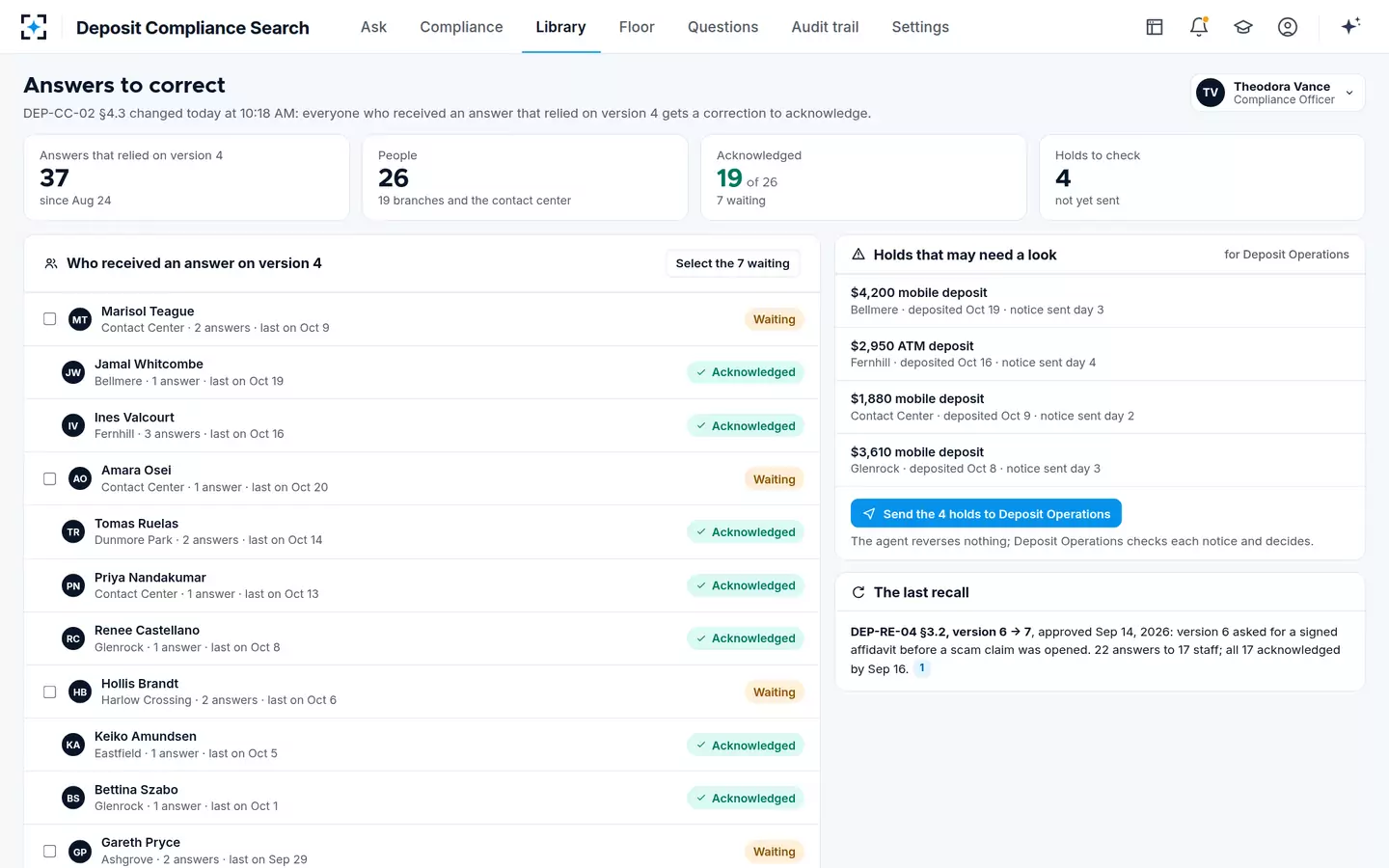Click the TR avatar for Tomas Ruelas
The image size is (1389, 868).
(x=73, y=531)
